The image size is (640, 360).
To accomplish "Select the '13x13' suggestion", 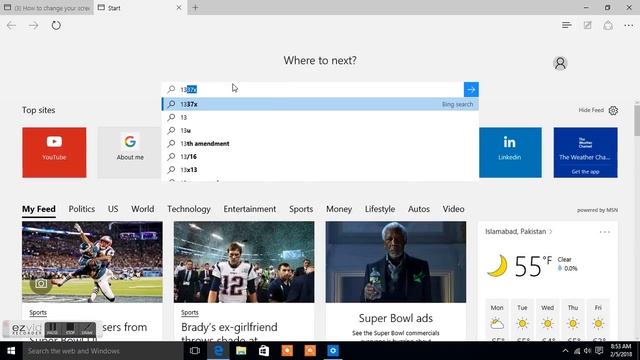I will pyautogui.click(x=320, y=169).
